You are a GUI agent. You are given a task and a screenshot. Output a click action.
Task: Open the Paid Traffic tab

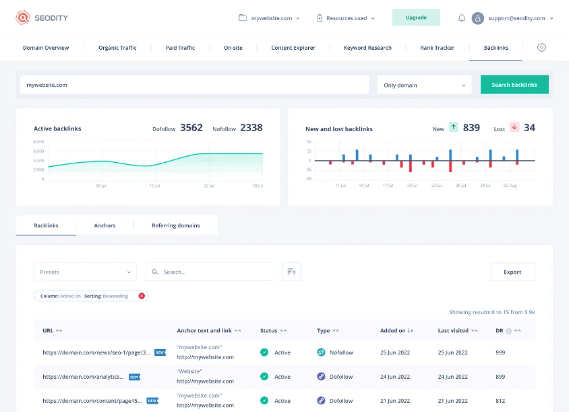[180, 48]
